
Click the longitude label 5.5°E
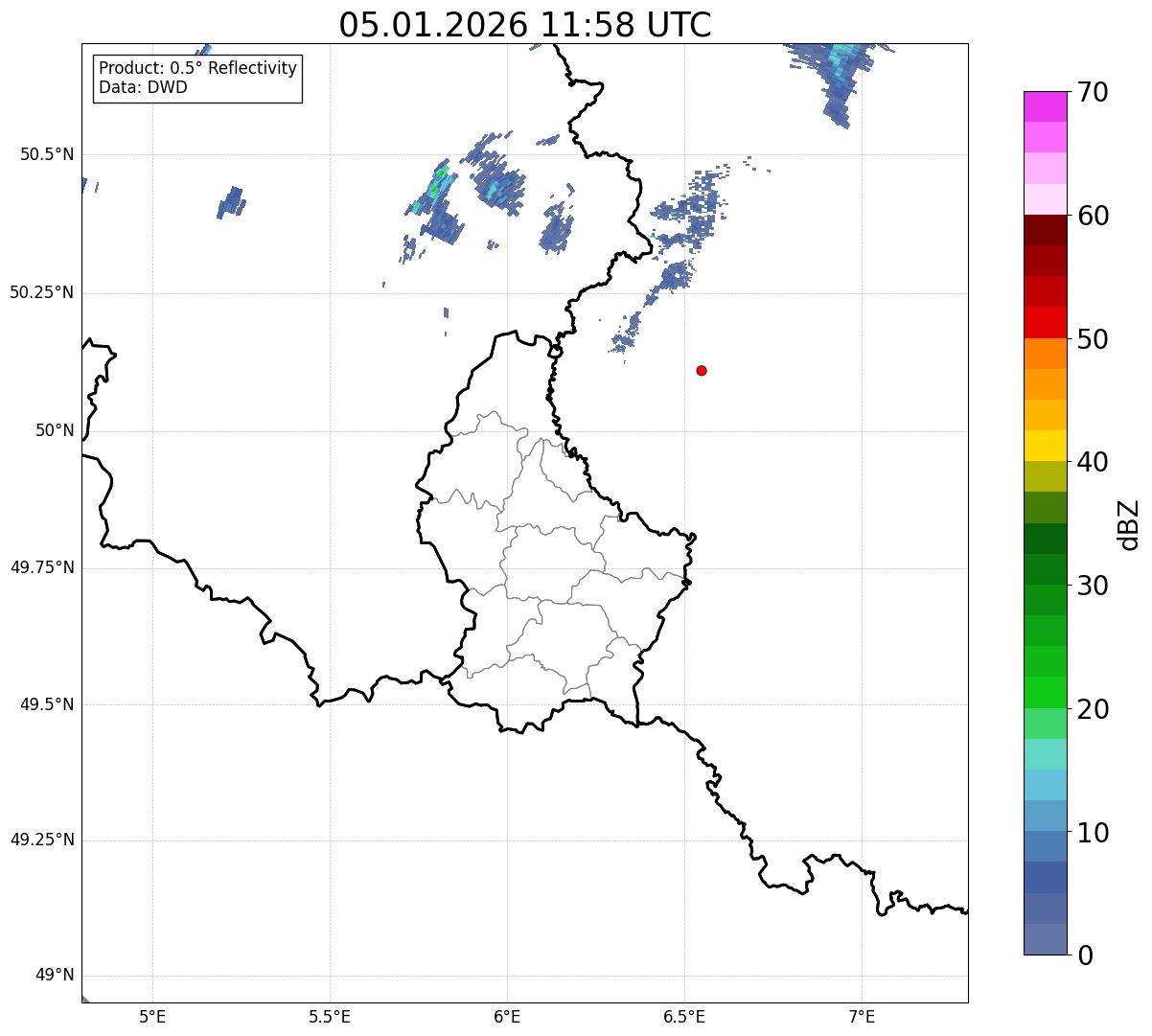pyautogui.click(x=330, y=1016)
